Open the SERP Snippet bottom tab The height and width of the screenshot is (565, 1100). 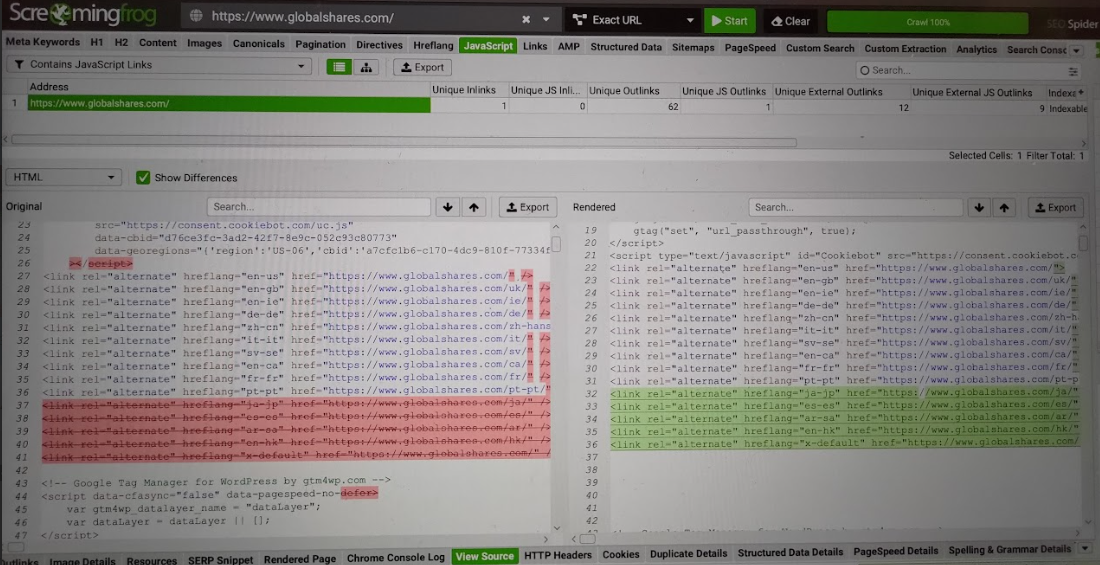[220, 560]
